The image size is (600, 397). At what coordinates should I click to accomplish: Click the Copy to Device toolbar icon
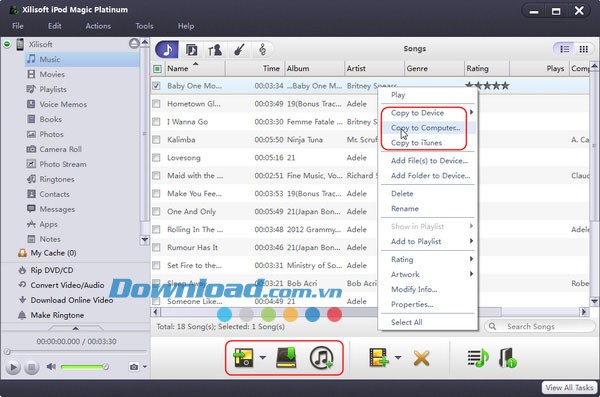click(x=243, y=358)
